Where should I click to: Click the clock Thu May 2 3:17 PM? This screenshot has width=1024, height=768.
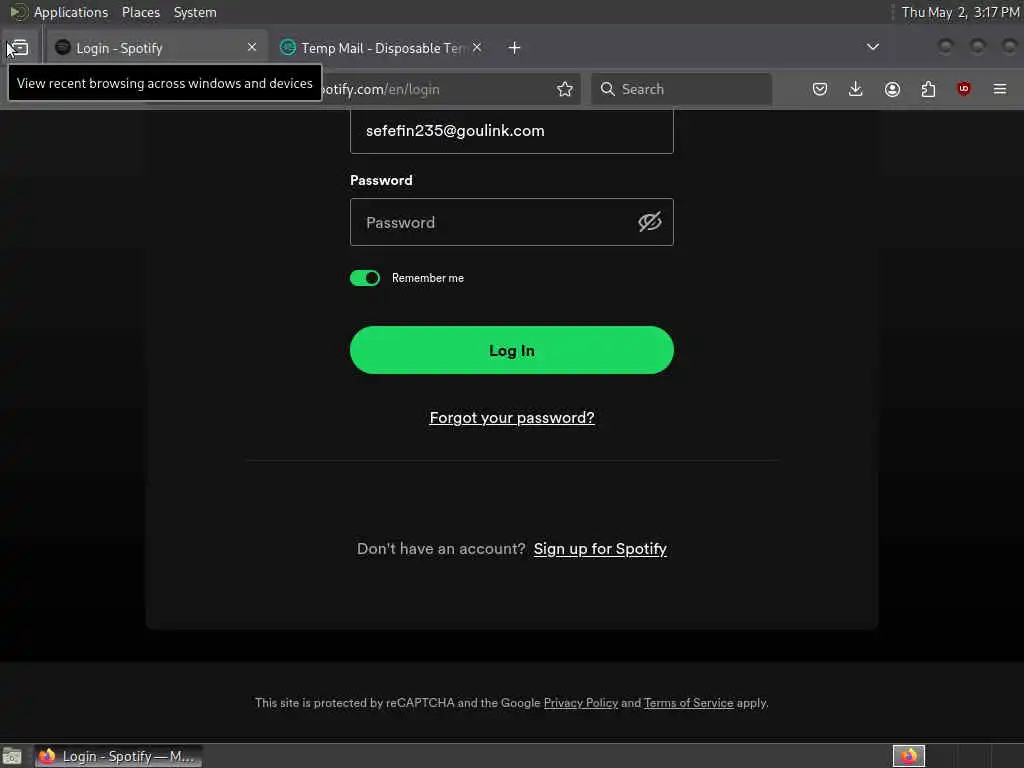pos(960,12)
